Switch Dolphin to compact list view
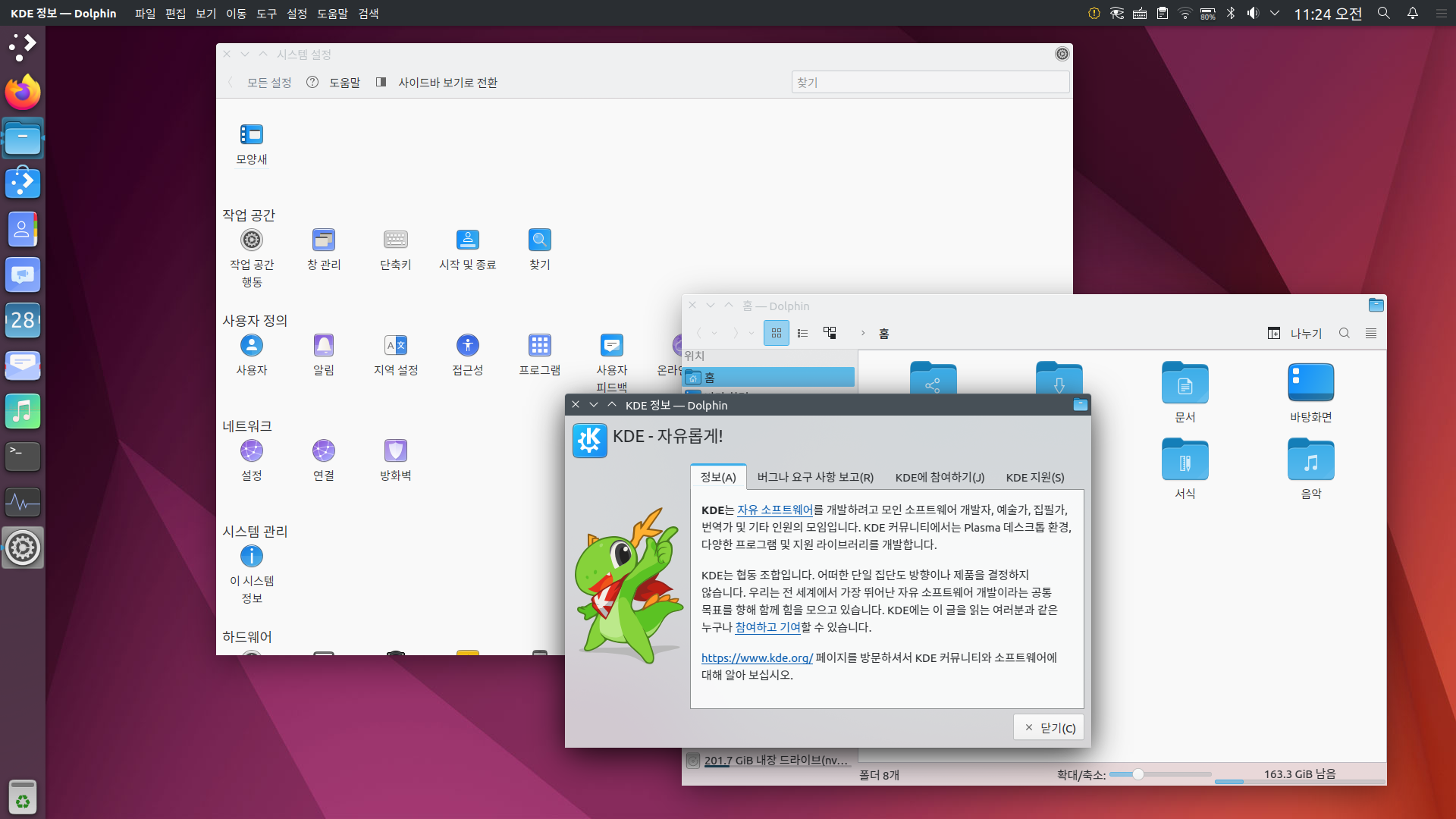This screenshot has height=819, width=1456. point(802,333)
